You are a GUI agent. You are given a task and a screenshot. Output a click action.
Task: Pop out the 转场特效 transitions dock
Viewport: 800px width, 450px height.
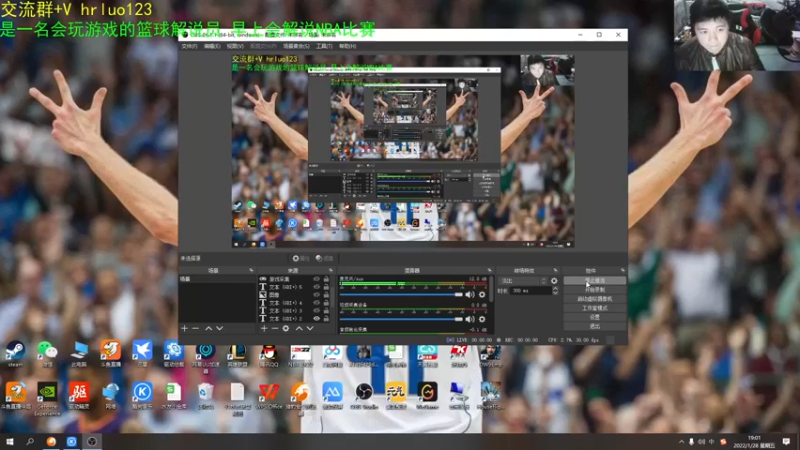tap(556, 270)
